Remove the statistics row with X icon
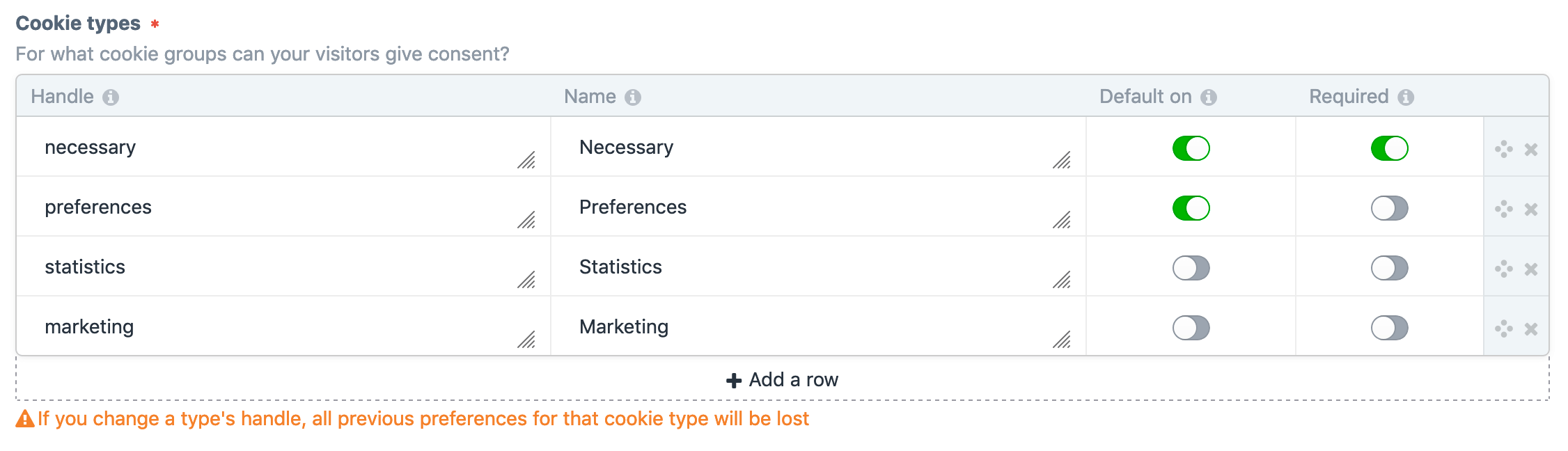This screenshot has width=1568, height=451. coord(1530,269)
